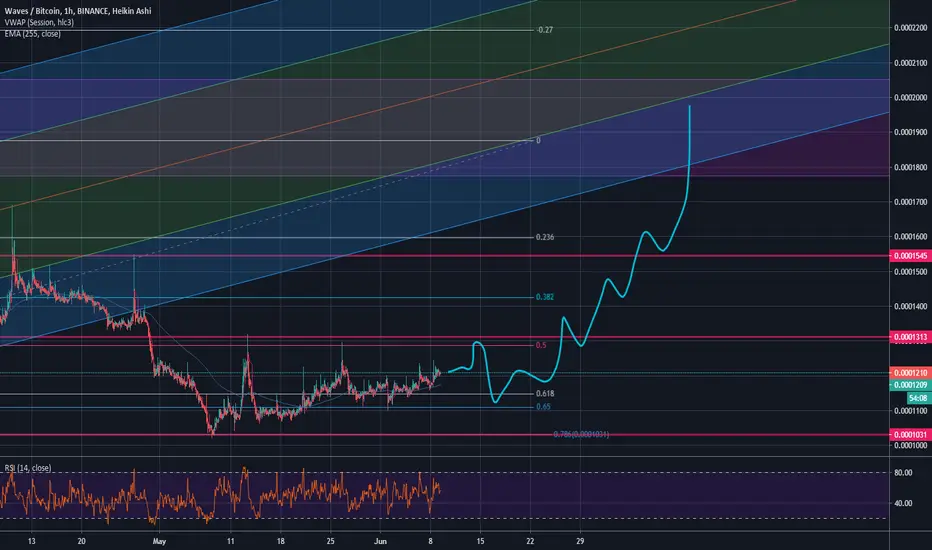
Task: Click the 0.0001545 pink price label
Action: [x=910, y=256]
